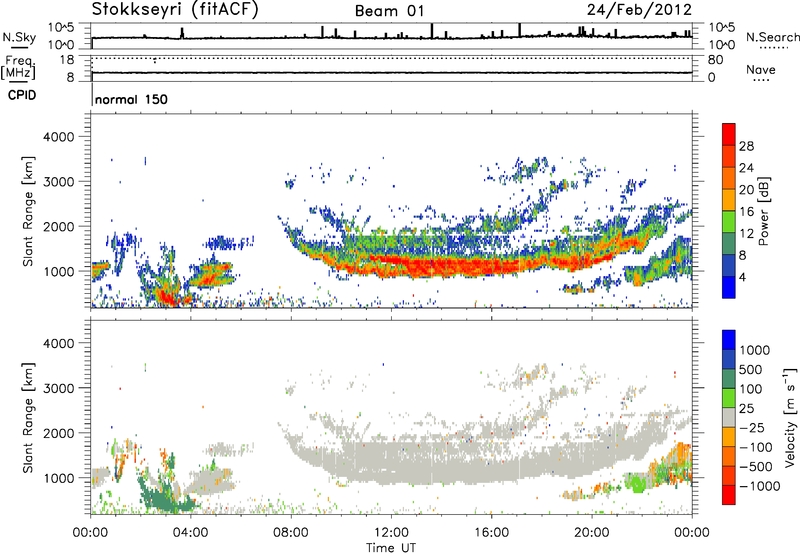
Task: Pick the yellow-orange 16–20 dB Power swatch
Action: (x=729, y=200)
